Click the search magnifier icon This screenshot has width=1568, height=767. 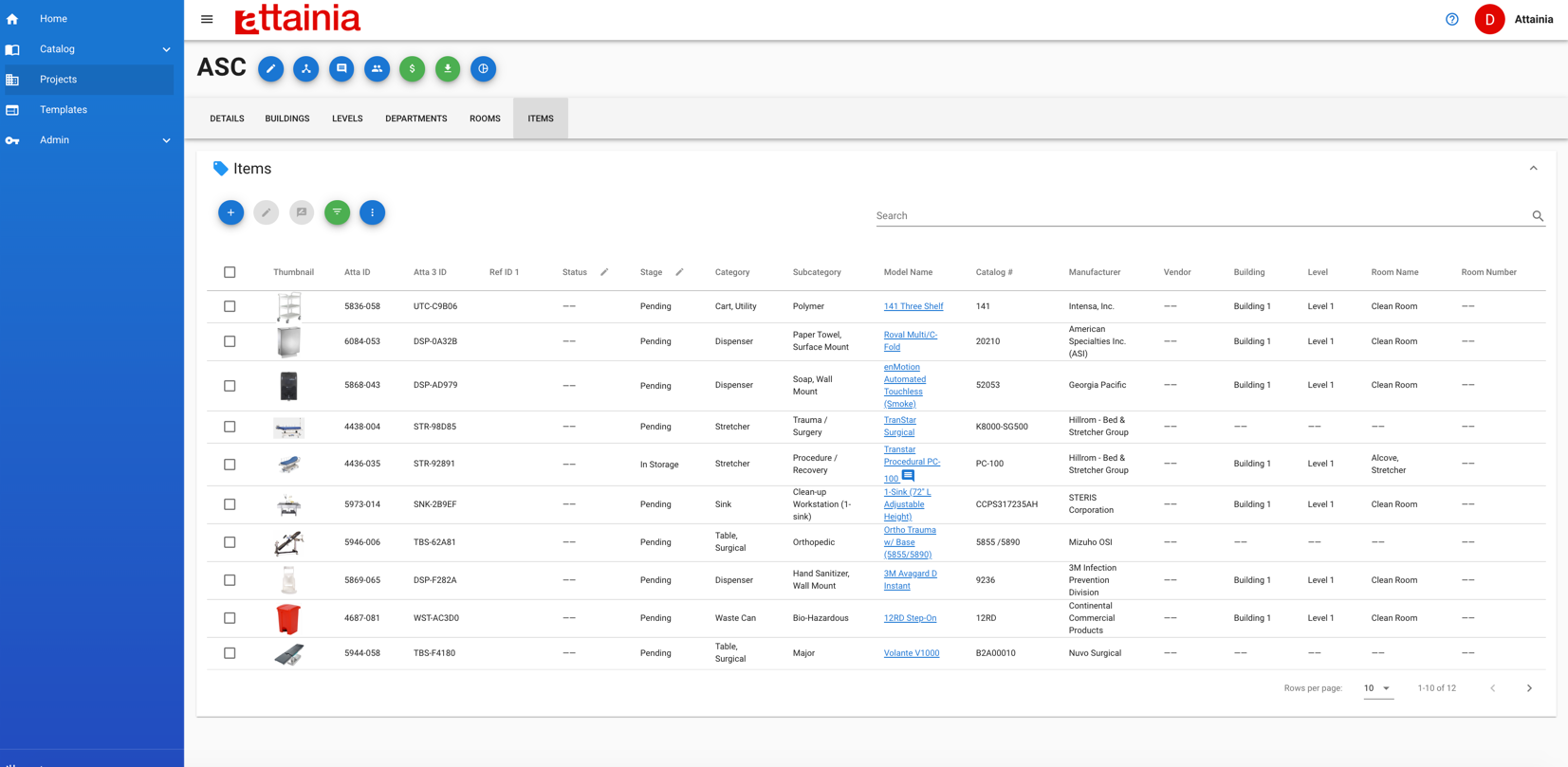(1538, 216)
